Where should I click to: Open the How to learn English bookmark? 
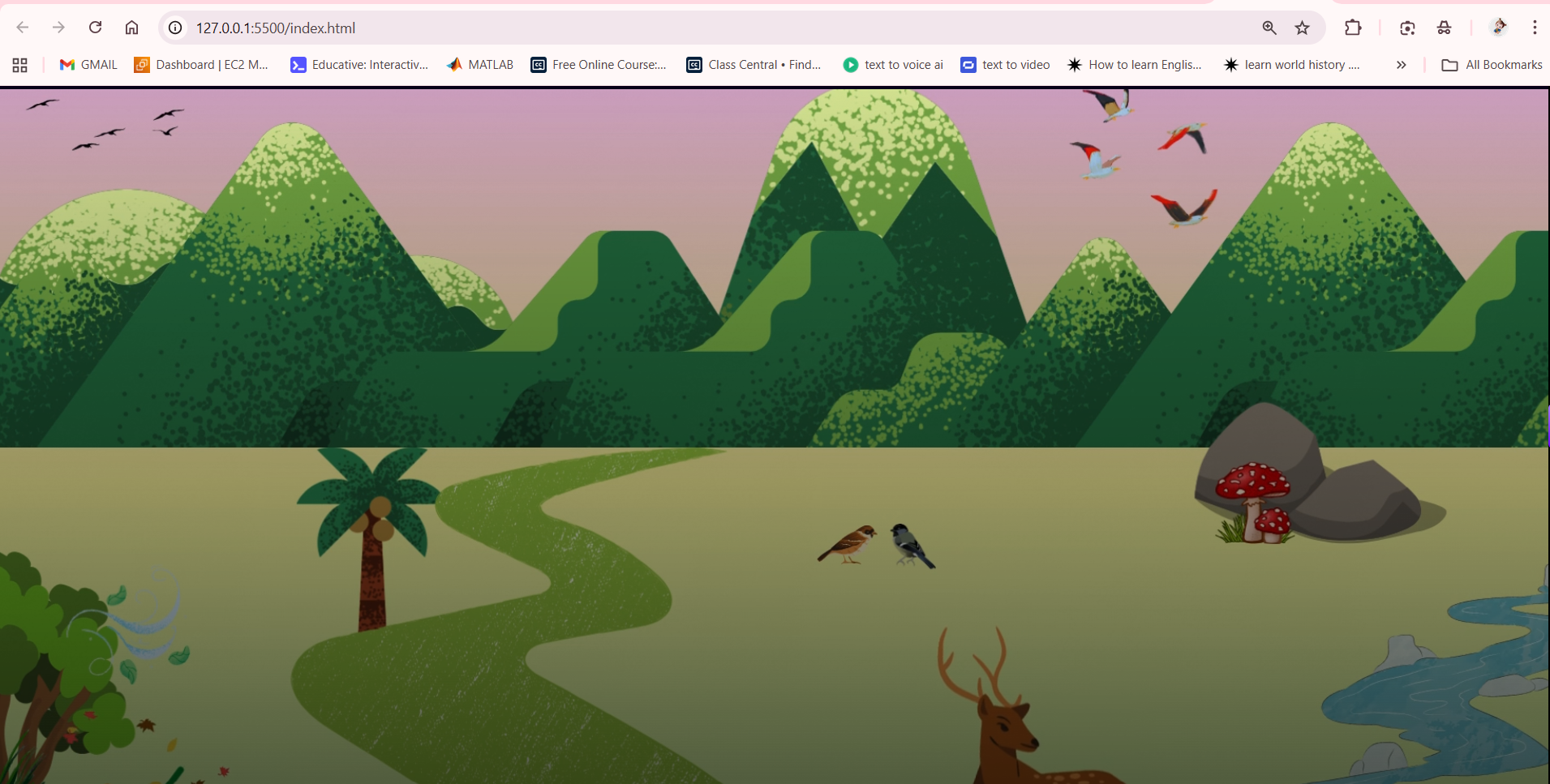coord(1135,65)
